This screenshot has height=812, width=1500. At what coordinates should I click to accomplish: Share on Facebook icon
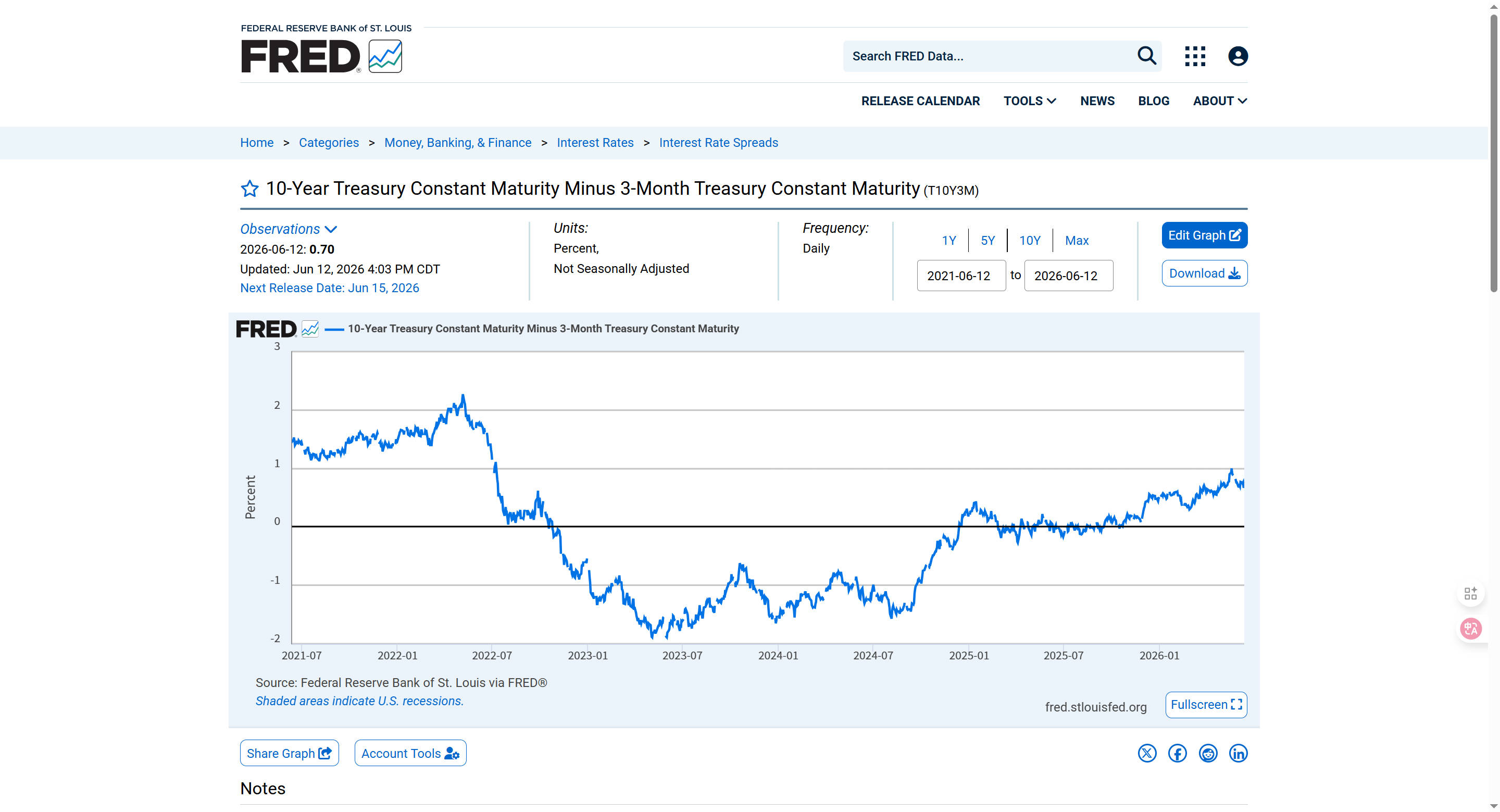coord(1177,753)
